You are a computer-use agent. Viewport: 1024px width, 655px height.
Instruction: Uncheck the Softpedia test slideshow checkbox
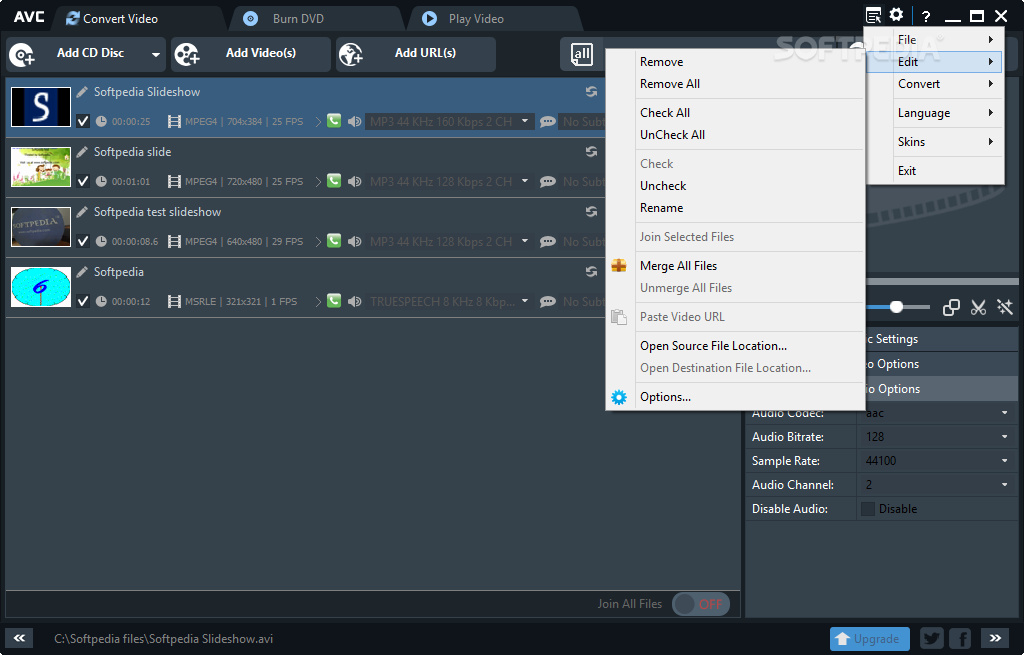point(83,242)
